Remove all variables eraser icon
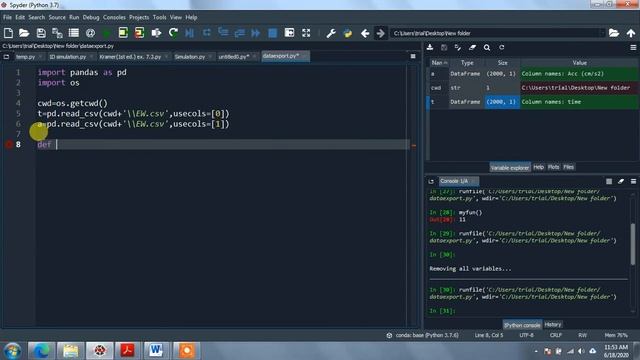 [472, 48]
